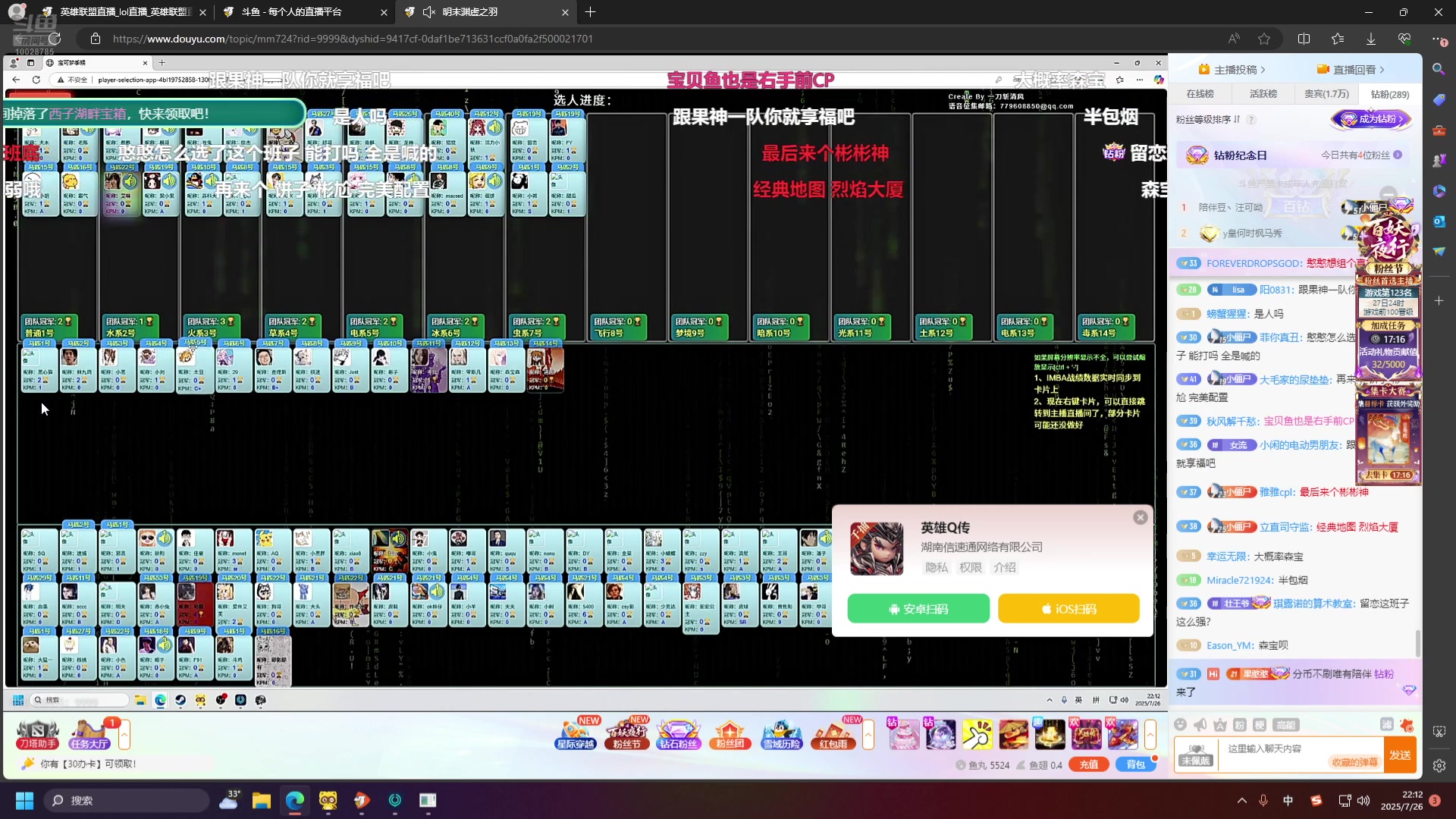The height and width of the screenshot is (819, 1456).
Task: Close the 英雄Q传 popup
Action: [x=1140, y=518]
